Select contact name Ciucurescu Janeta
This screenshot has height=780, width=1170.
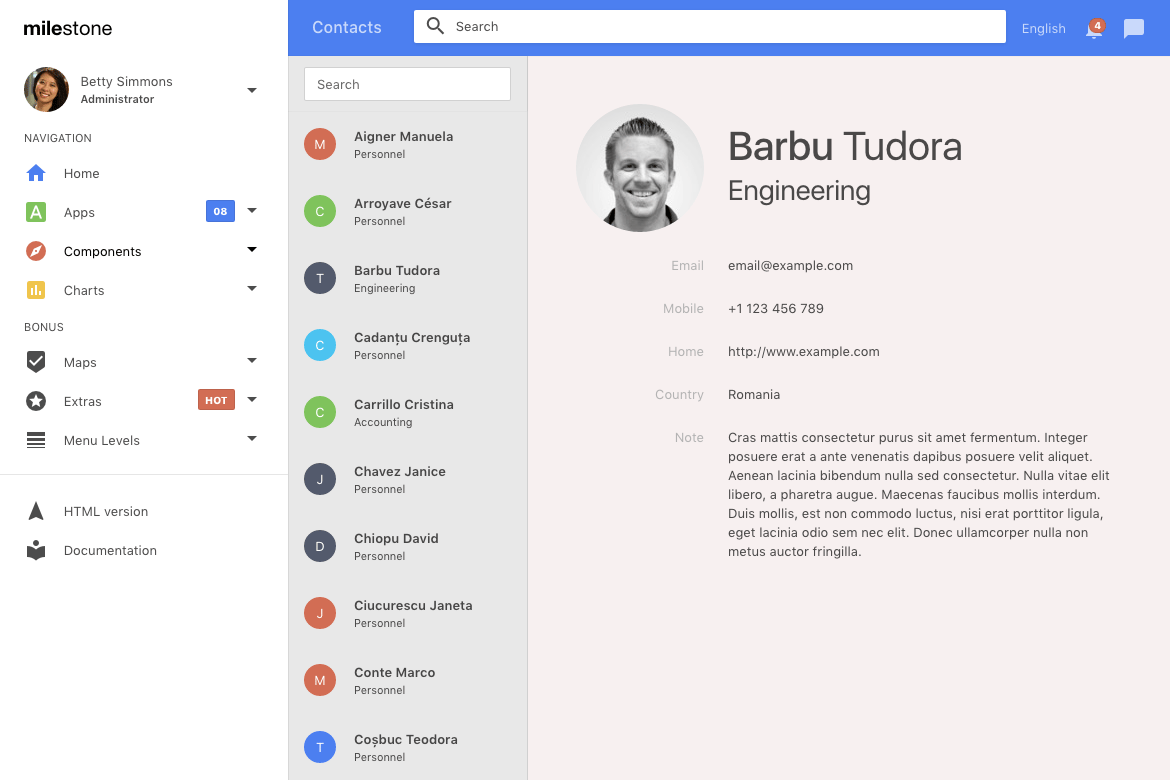point(413,605)
